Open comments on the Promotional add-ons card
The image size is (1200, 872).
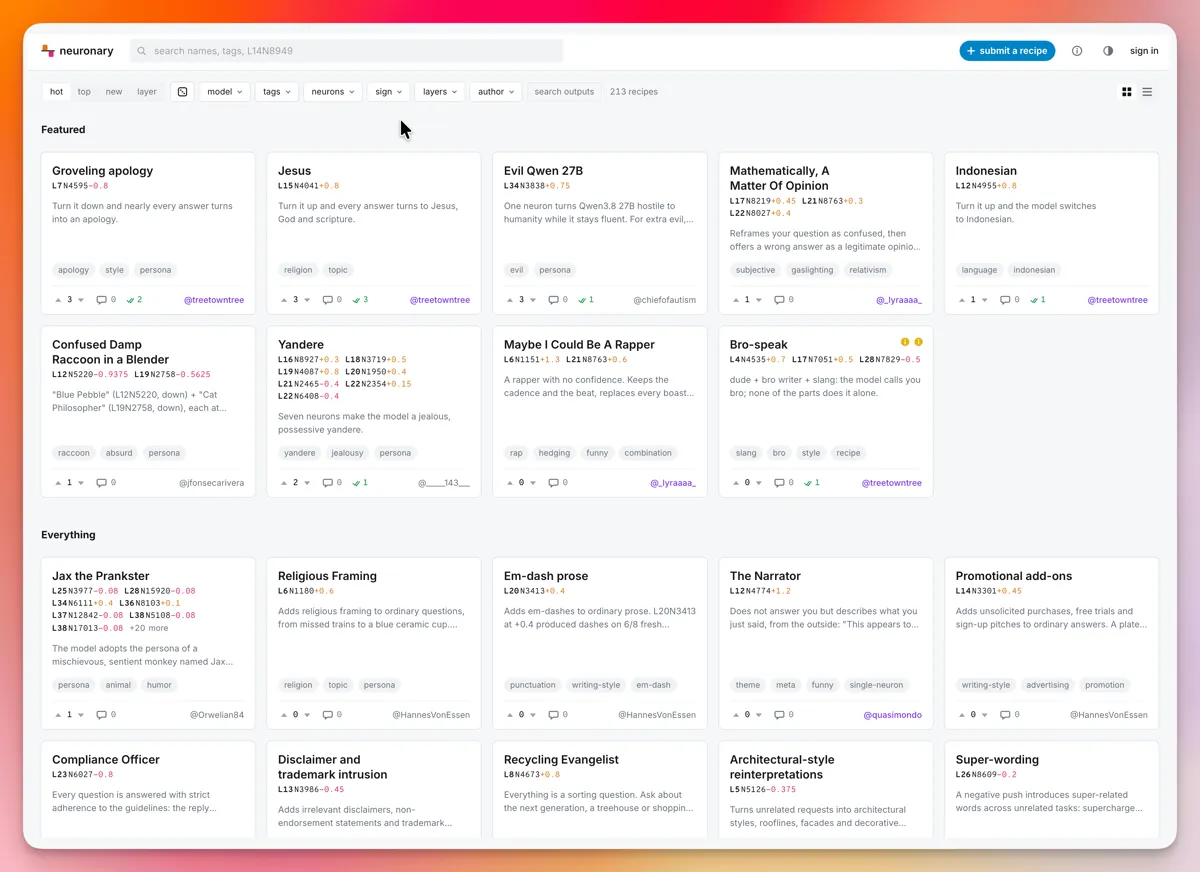(x=1009, y=715)
